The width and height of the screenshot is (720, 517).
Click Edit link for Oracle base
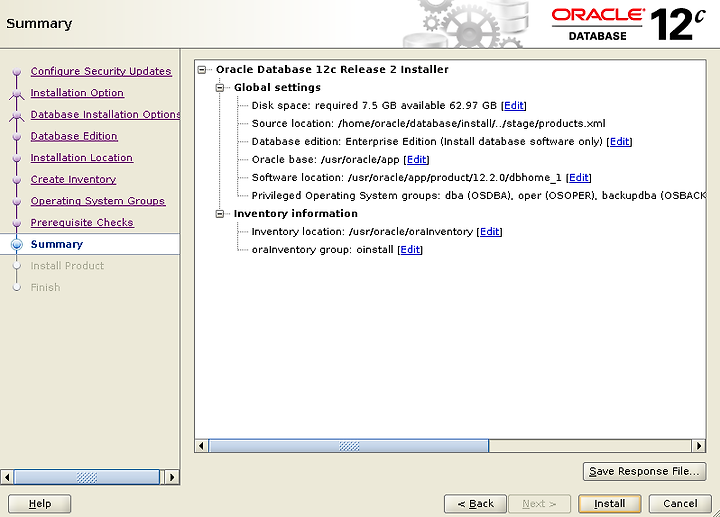[x=416, y=159]
